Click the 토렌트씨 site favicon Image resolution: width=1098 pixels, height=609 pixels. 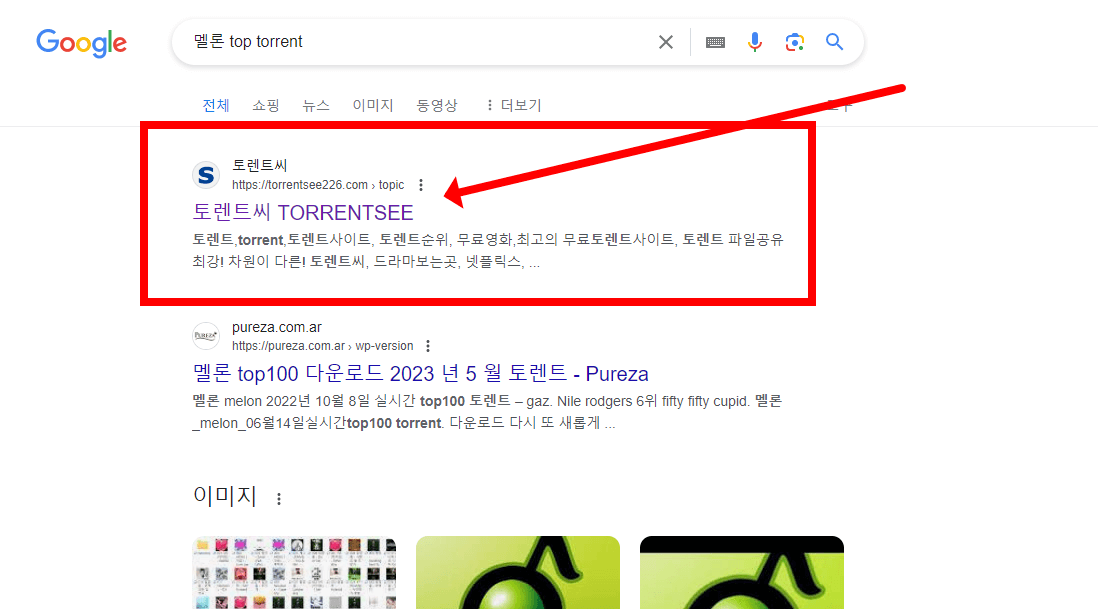[206, 175]
